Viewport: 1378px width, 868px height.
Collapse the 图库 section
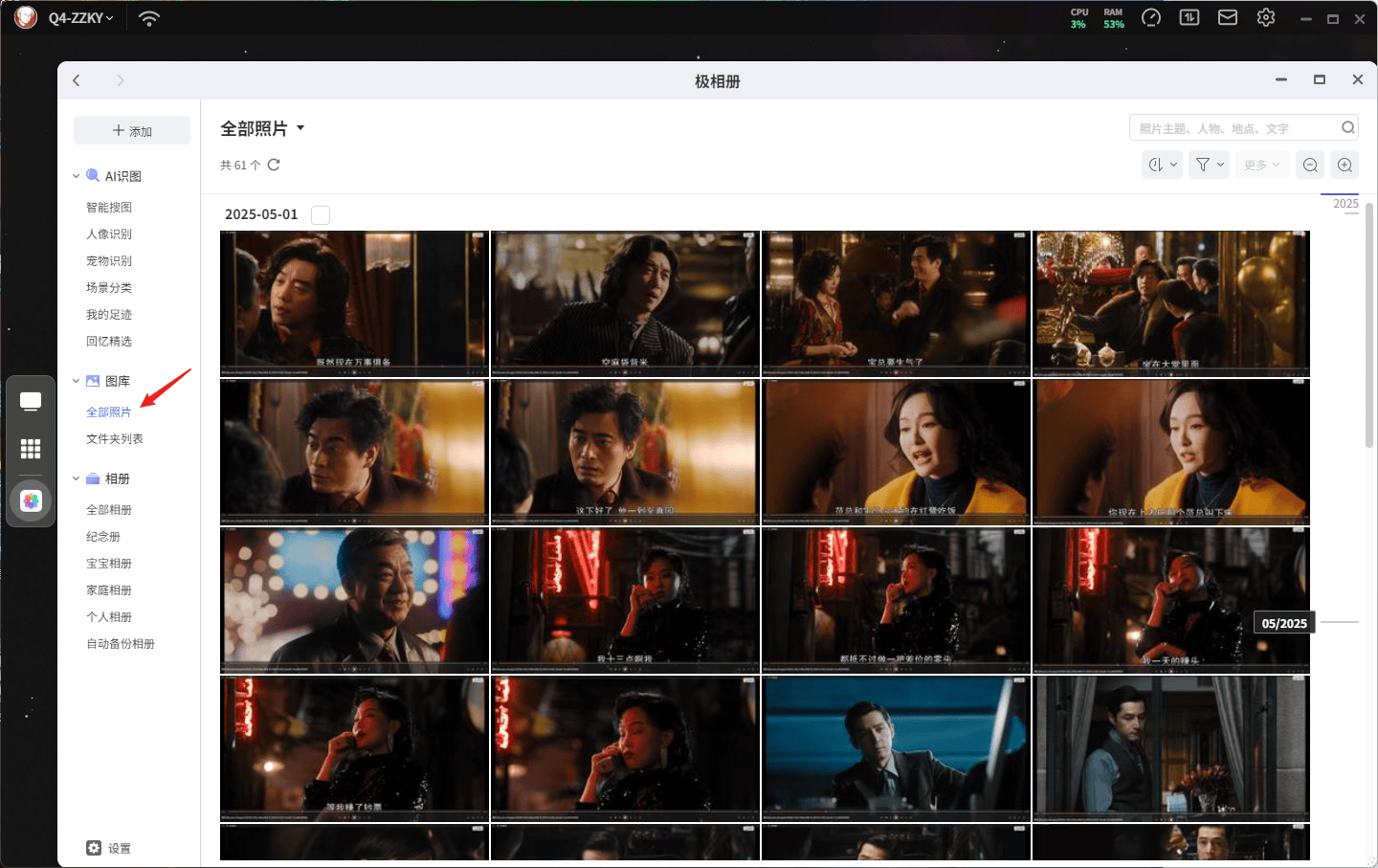pyautogui.click(x=76, y=381)
